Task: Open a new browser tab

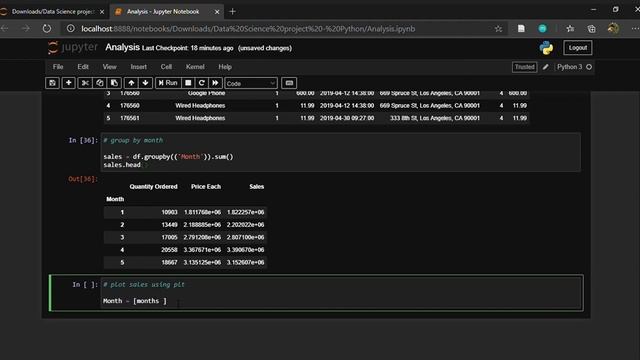Action: coord(233,12)
